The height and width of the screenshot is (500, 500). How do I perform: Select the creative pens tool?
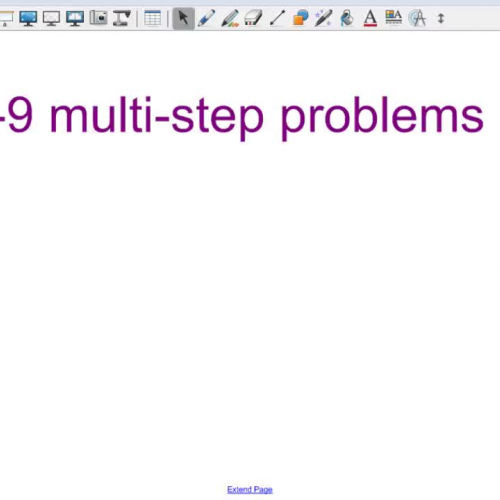tap(230, 18)
